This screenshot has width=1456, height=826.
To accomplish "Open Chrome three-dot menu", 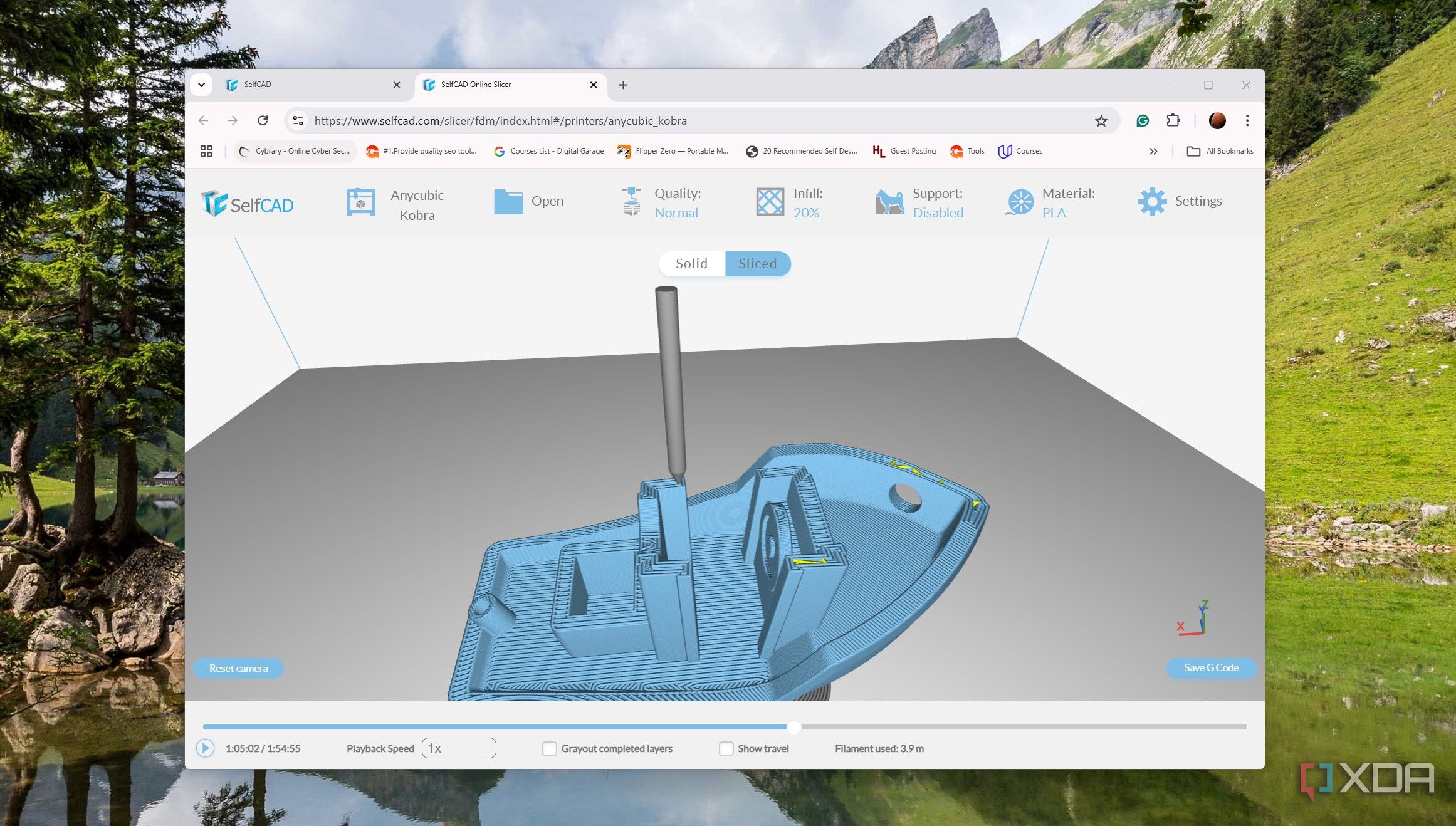I will coord(1247,120).
